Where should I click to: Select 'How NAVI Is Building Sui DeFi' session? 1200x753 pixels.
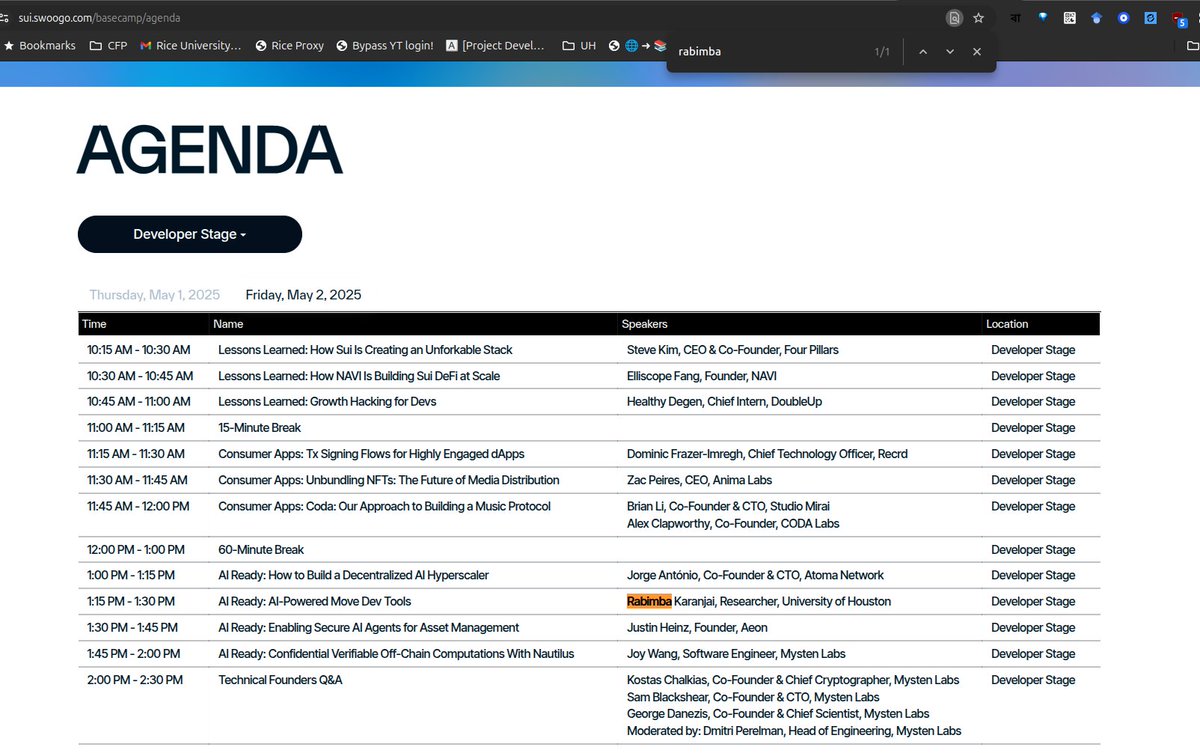(359, 376)
